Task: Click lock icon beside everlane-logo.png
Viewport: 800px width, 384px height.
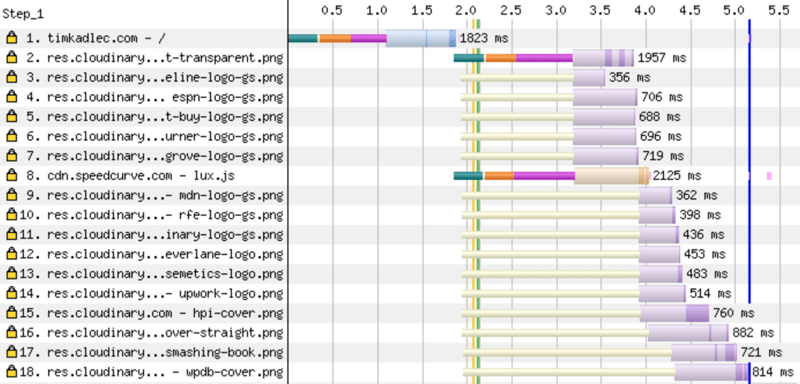Action: tap(11, 254)
